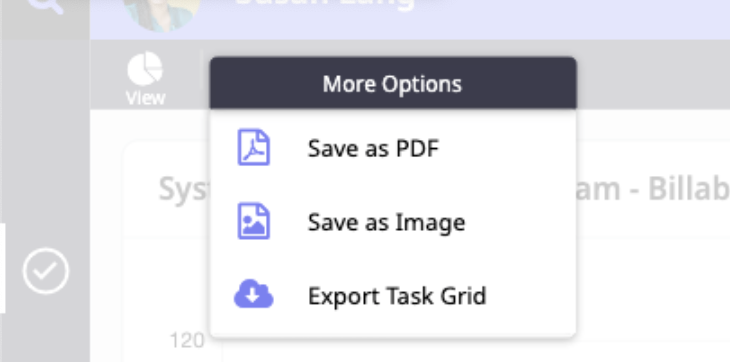The width and height of the screenshot is (730, 362).
Task: Click the image file icon in menu
Action: [254, 221]
